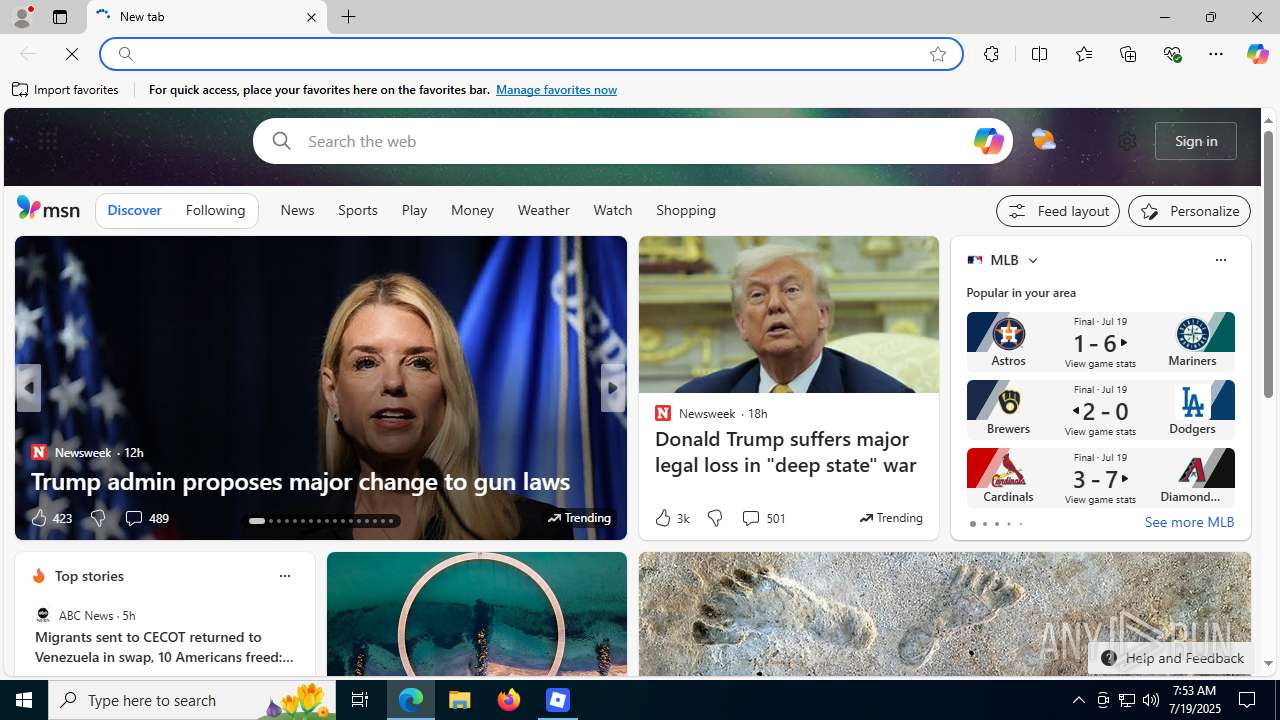Click the msn logo
The width and height of the screenshot is (1280, 720).
point(48,208)
